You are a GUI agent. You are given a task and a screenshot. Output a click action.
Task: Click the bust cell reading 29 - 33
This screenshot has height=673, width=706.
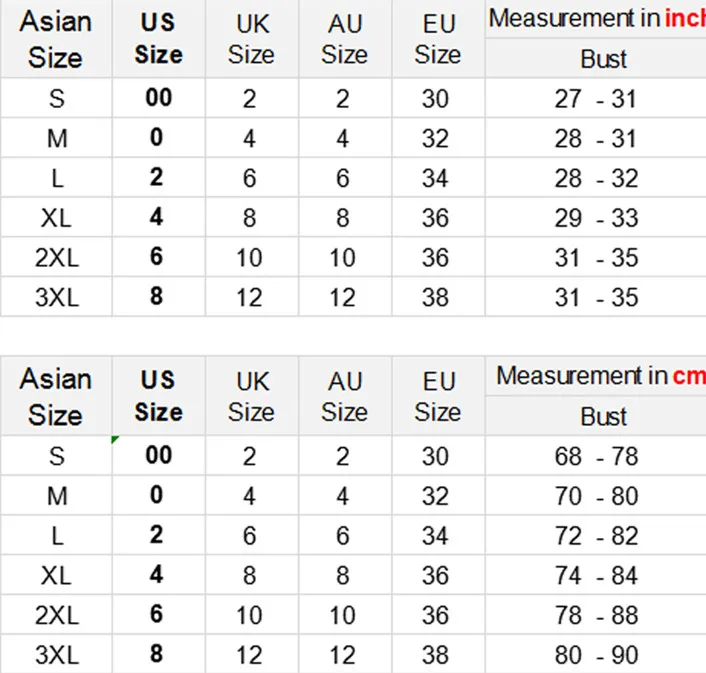pyautogui.click(x=596, y=217)
